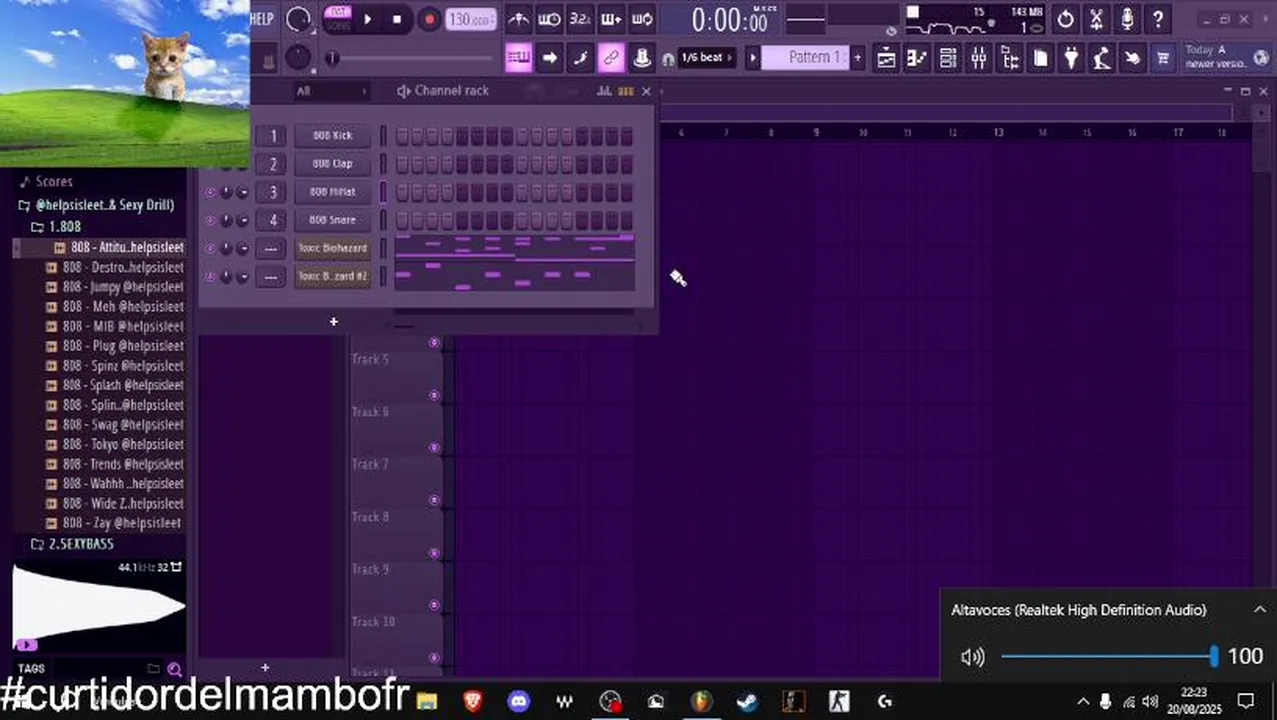This screenshot has width=1277, height=720.
Task: Open the plugin picker plug icon
Action: pos(1071,58)
